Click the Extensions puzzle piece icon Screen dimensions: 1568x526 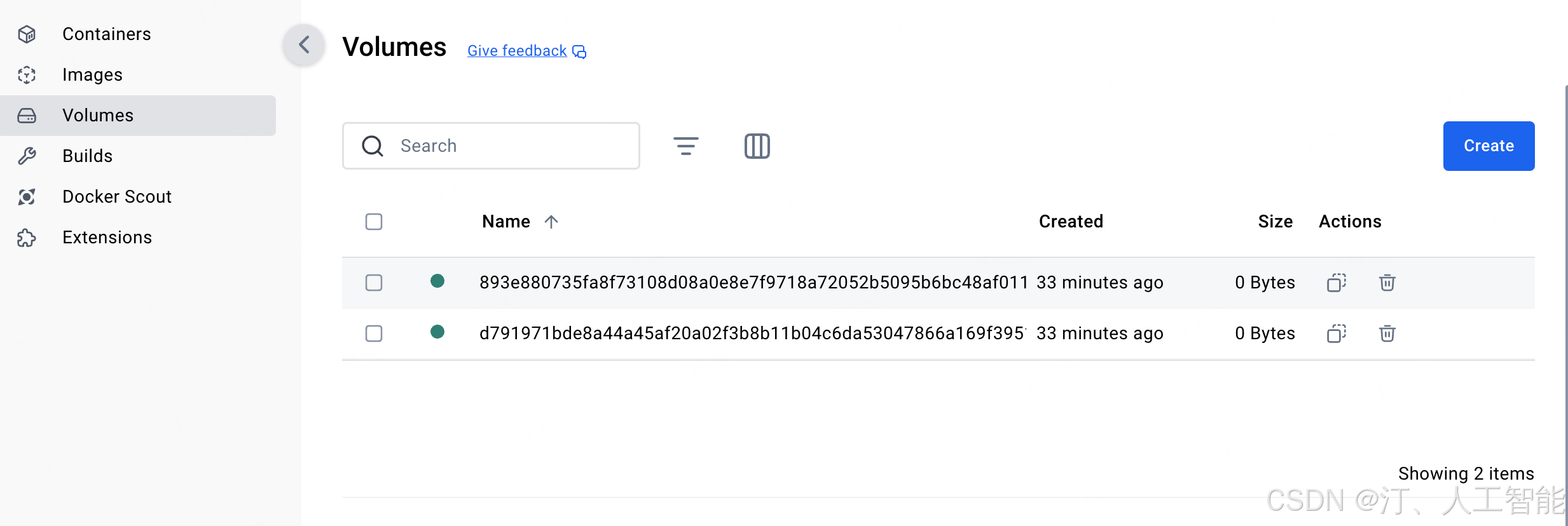click(27, 238)
